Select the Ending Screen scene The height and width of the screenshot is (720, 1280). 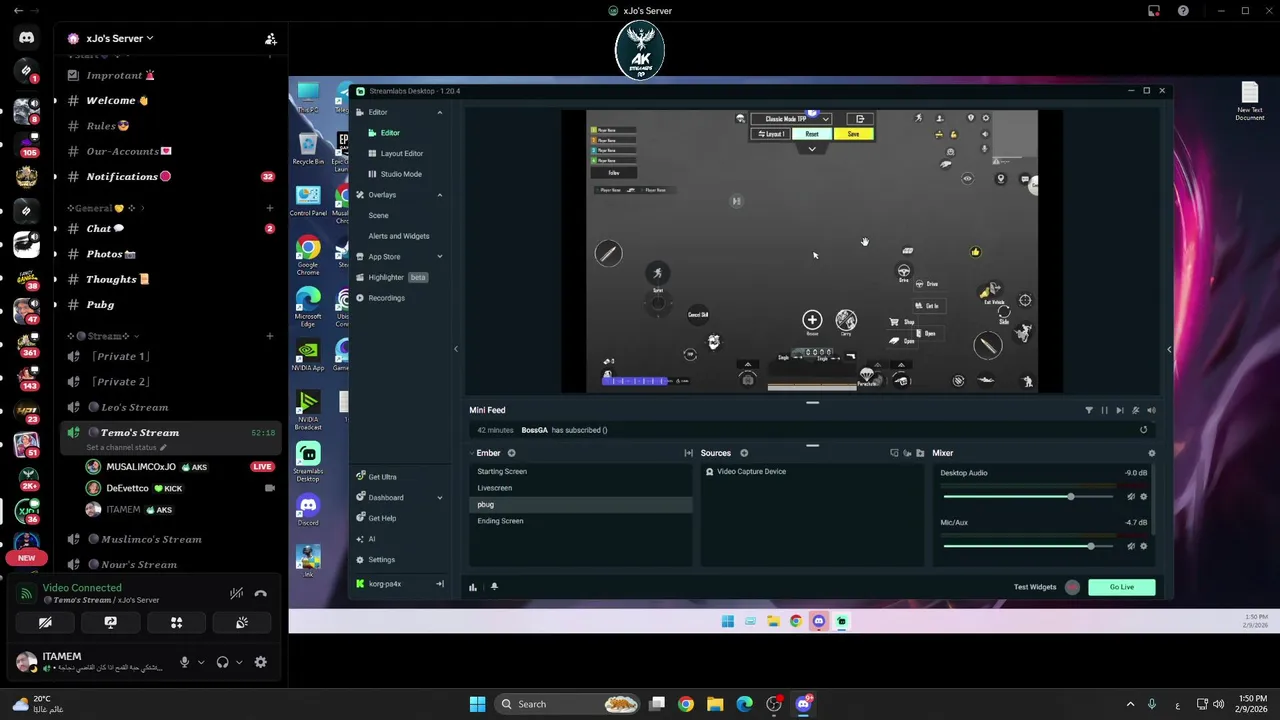[581, 521]
